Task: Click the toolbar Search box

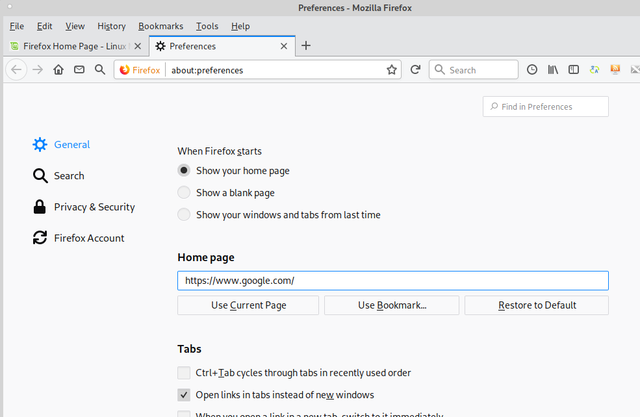Action: click(473, 70)
